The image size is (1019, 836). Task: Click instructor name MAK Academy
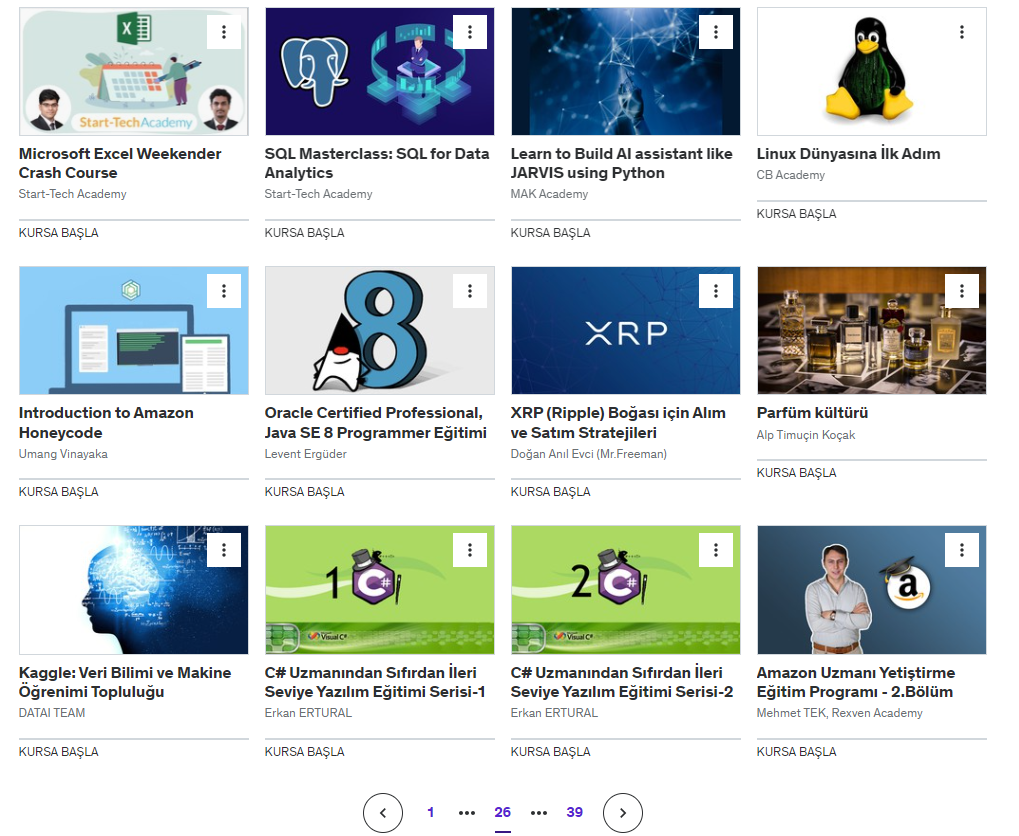[x=549, y=194]
